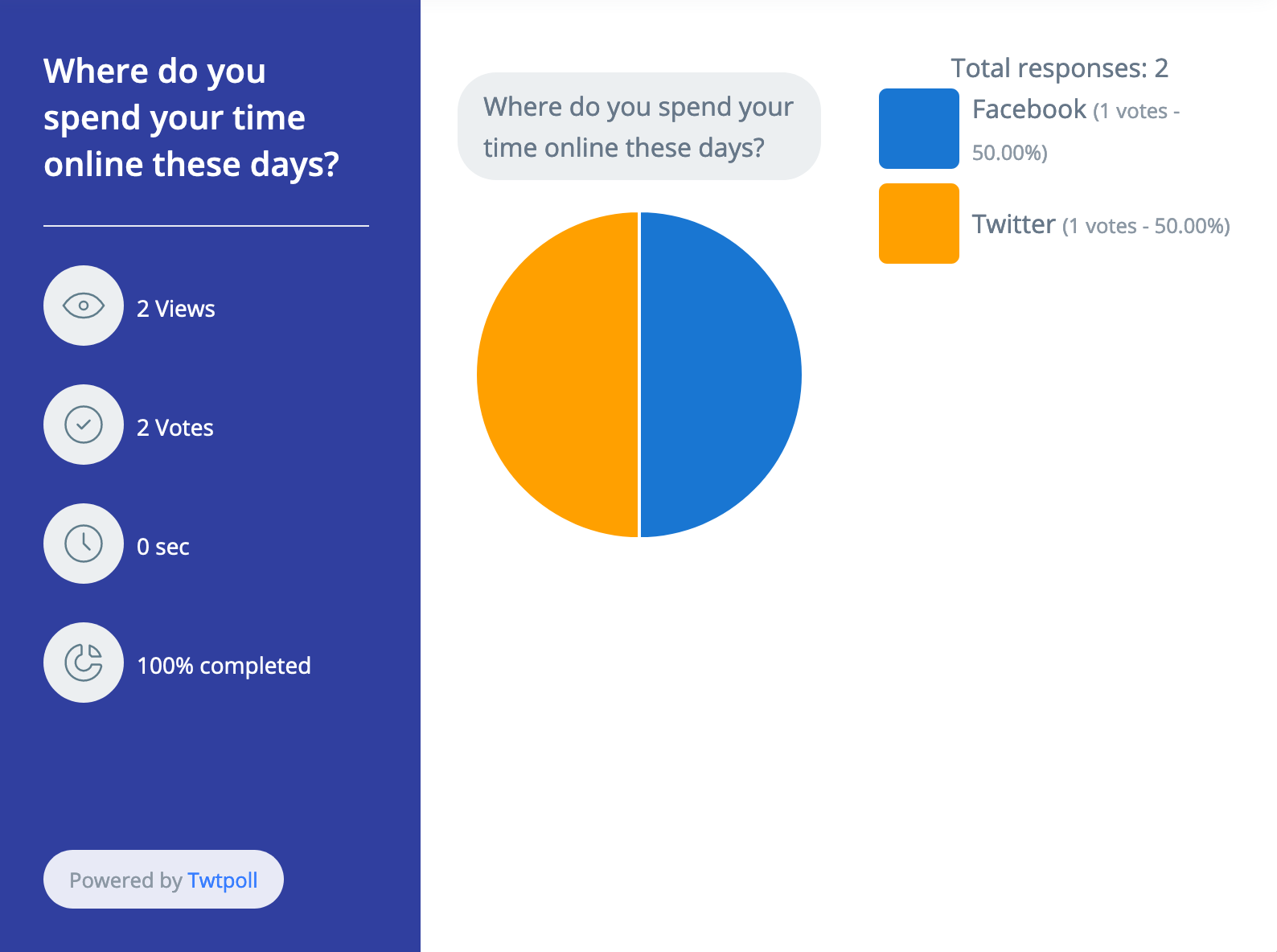The image size is (1277, 952).
Task: Click the Twitter legend color square
Action: (918, 224)
